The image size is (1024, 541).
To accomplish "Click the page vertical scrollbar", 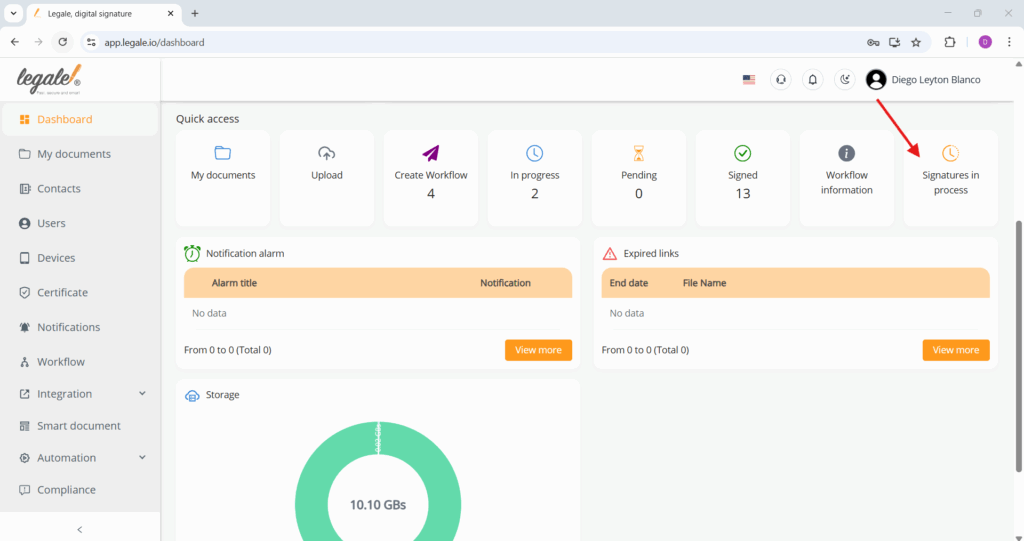I will [x=1018, y=346].
